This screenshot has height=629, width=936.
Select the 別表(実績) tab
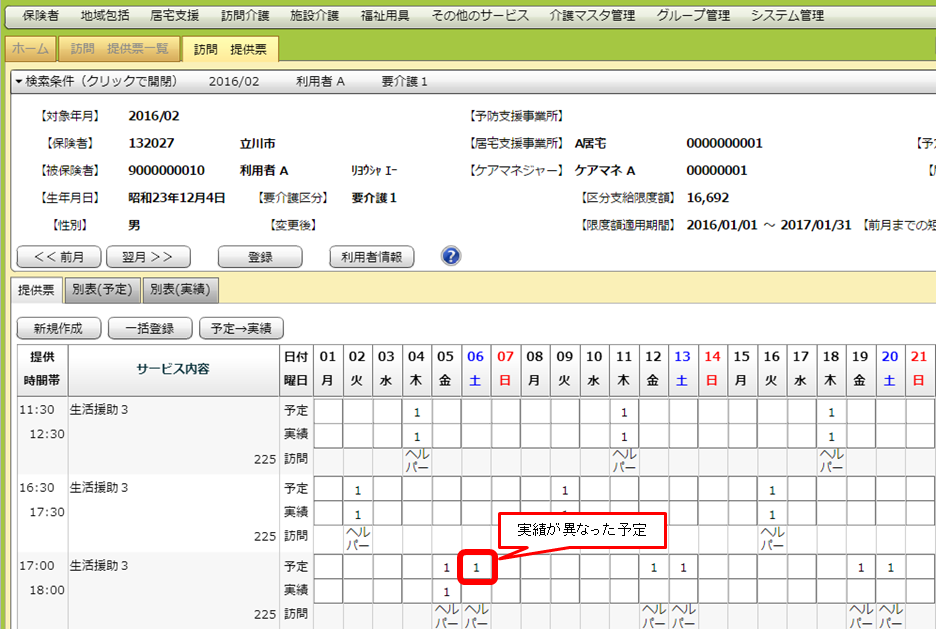click(x=181, y=290)
